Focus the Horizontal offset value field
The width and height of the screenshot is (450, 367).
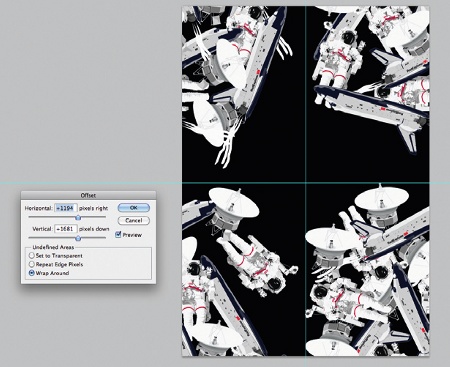click(66, 208)
